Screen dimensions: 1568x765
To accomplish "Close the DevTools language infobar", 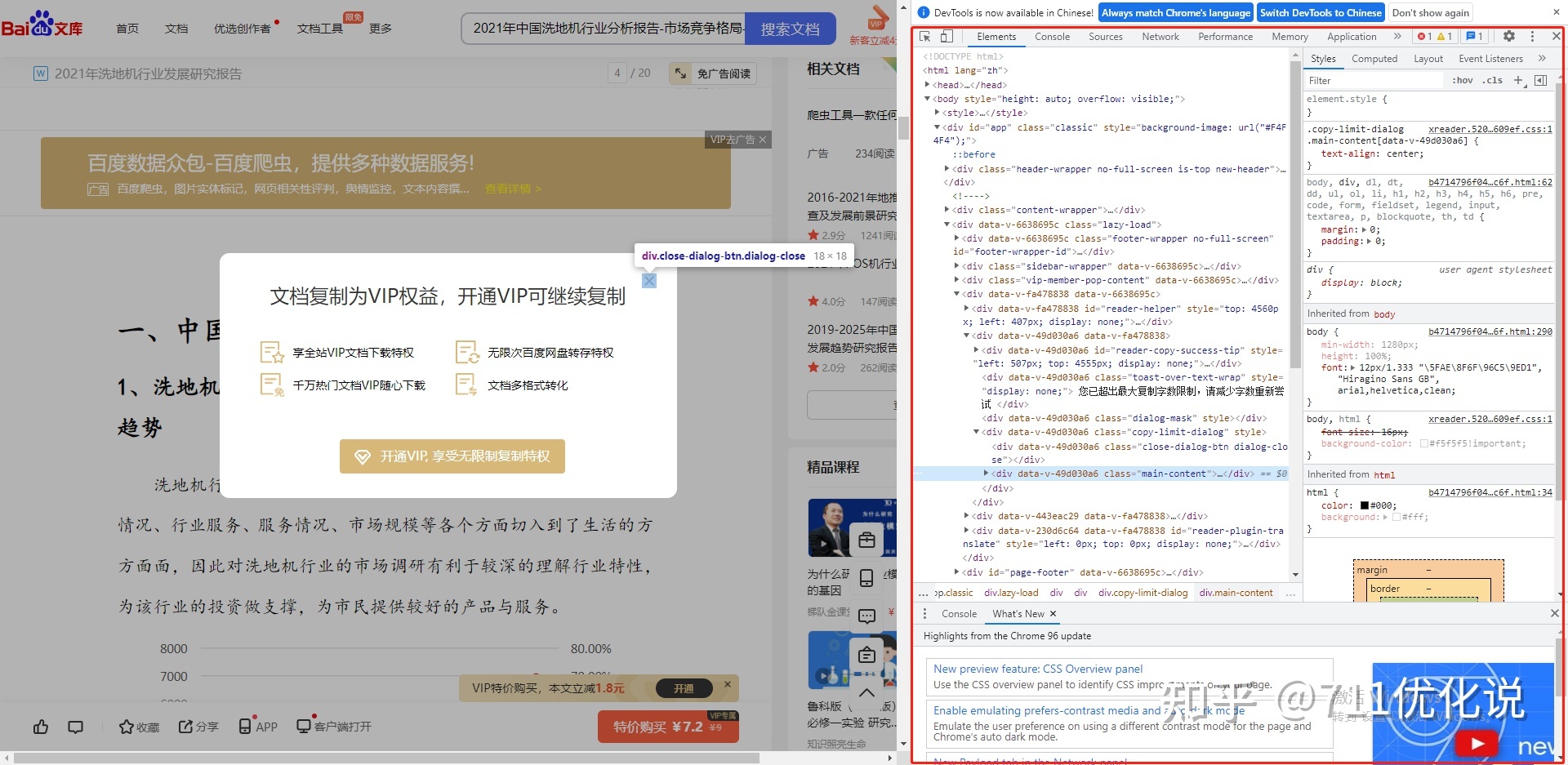I will click(x=1555, y=12).
